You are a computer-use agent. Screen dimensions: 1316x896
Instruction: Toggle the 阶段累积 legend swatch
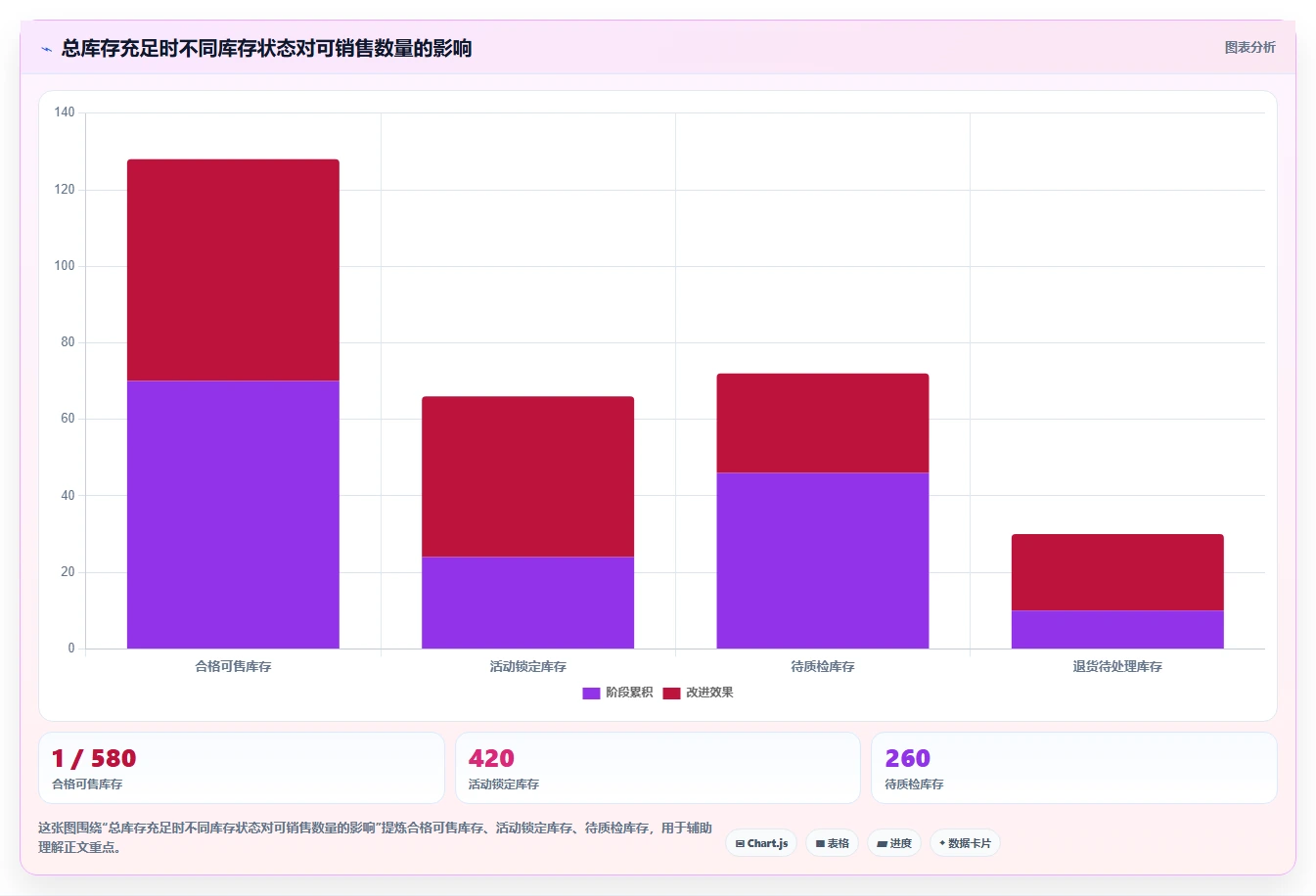(591, 693)
